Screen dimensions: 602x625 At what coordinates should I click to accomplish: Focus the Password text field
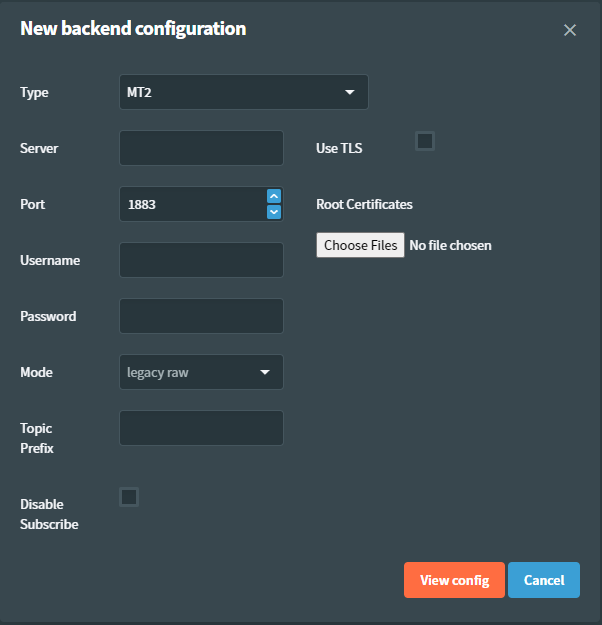coord(201,316)
